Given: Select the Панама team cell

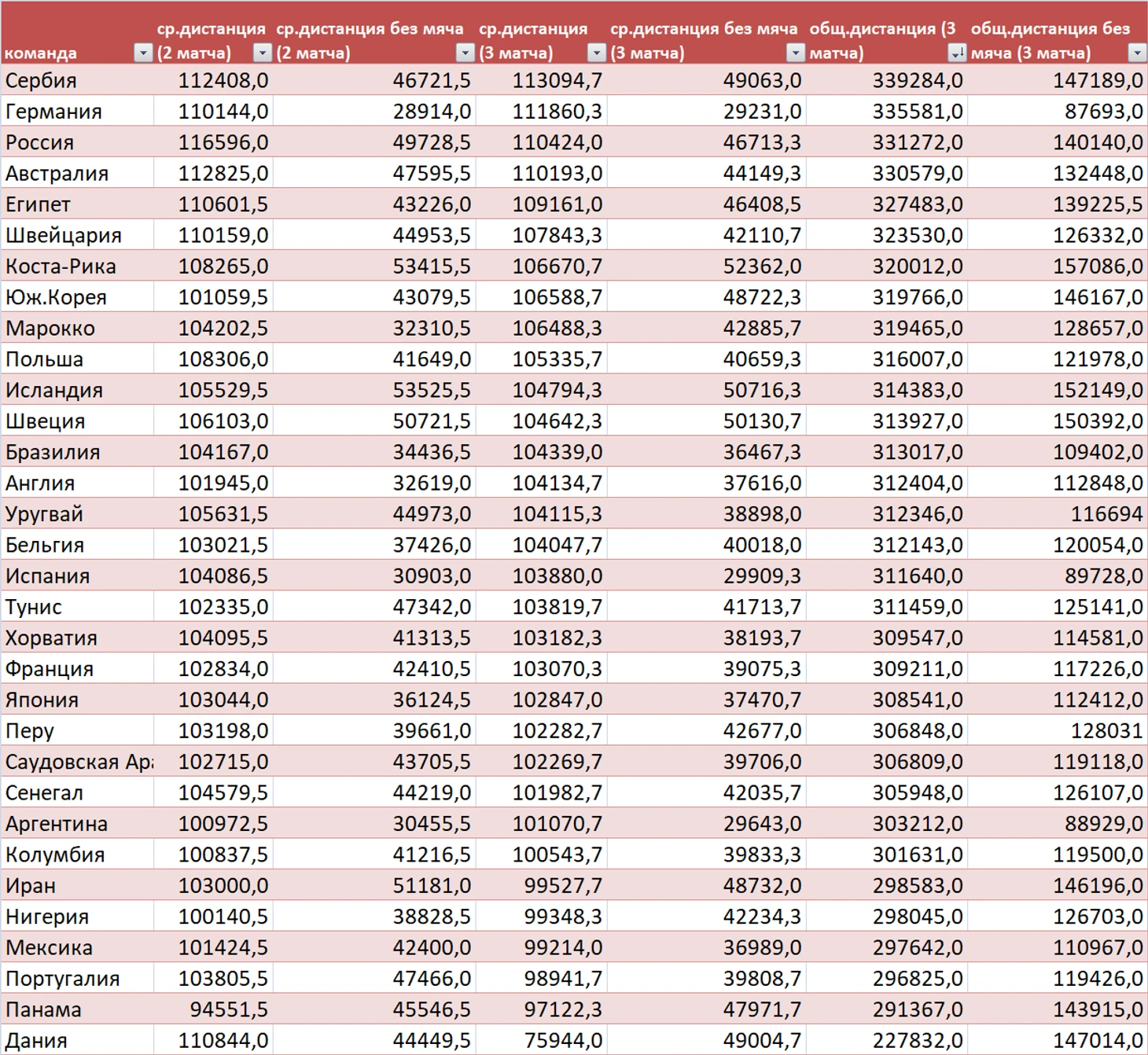Looking at the screenshot, I should 77,1009.
